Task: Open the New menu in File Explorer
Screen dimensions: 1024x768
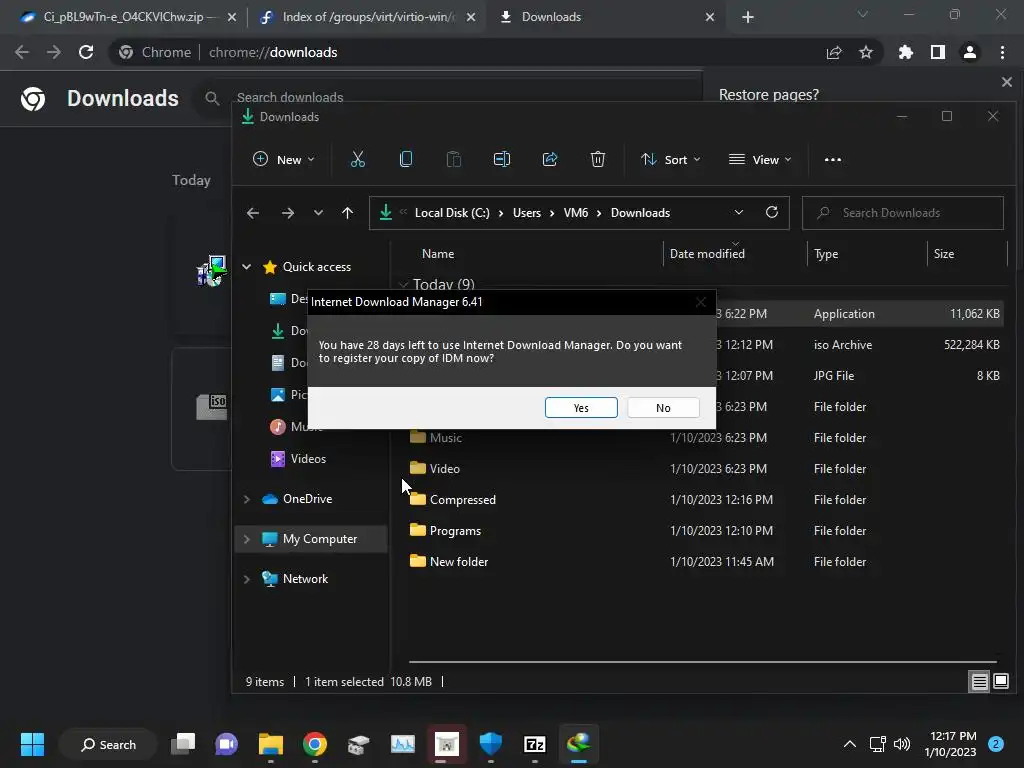Action: (x=283, y=159)
